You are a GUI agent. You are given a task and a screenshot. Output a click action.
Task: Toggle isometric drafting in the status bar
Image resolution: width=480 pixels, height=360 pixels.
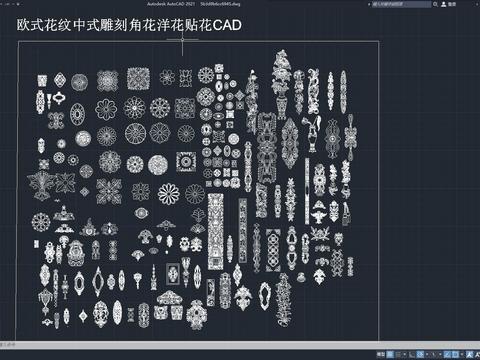(433, 354)
